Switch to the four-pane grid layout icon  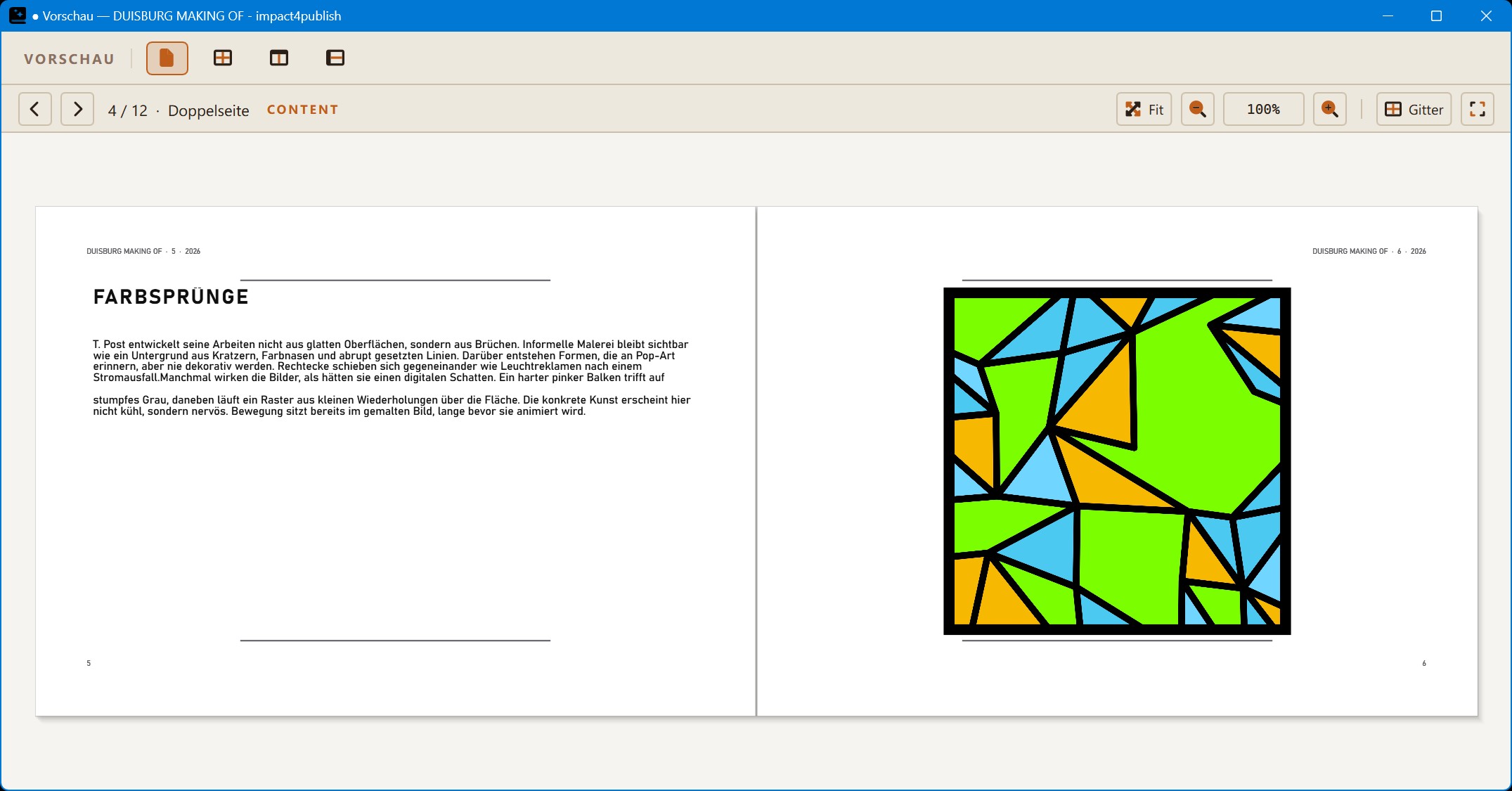pos(223,58)
